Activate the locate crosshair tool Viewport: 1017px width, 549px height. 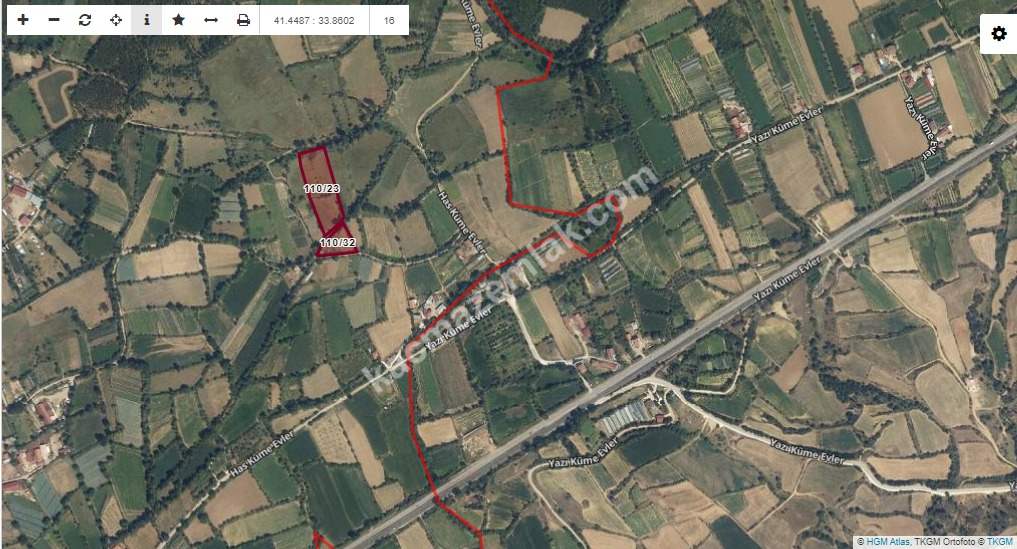(116, 20)
